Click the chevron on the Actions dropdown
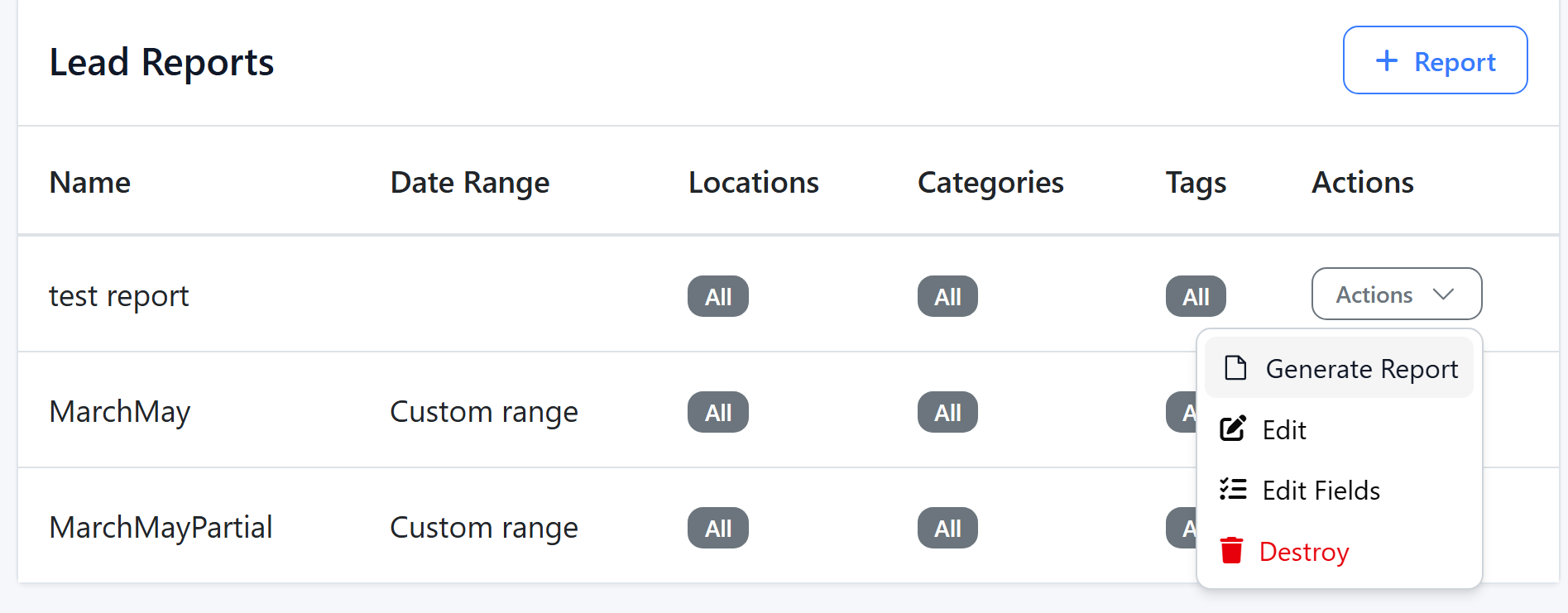 click(x=1443, y=295)
